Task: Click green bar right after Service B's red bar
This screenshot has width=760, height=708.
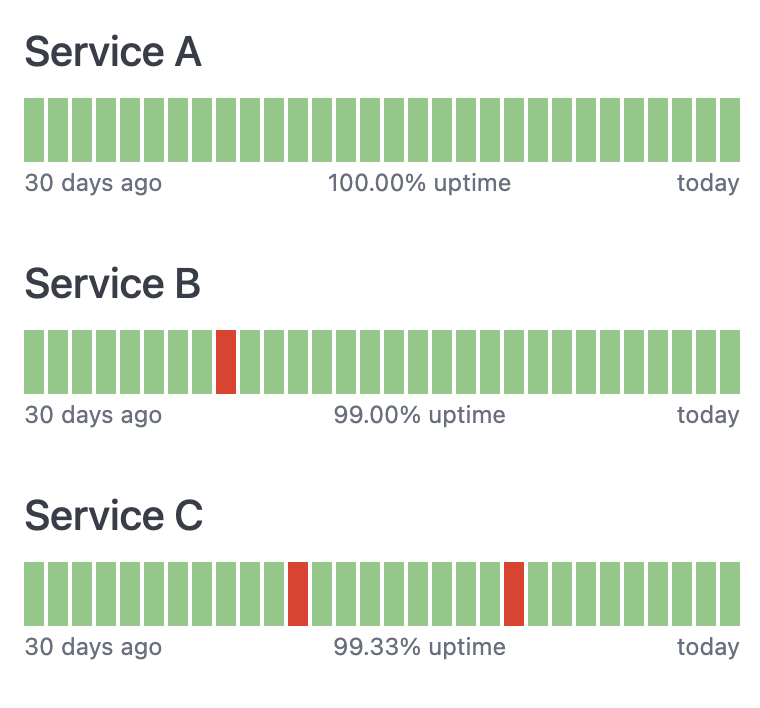Action: coord(250,362)
